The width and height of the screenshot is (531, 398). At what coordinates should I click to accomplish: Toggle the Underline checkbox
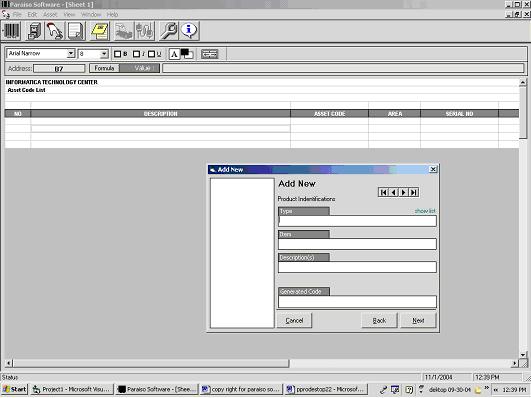[x=151, y=54]
